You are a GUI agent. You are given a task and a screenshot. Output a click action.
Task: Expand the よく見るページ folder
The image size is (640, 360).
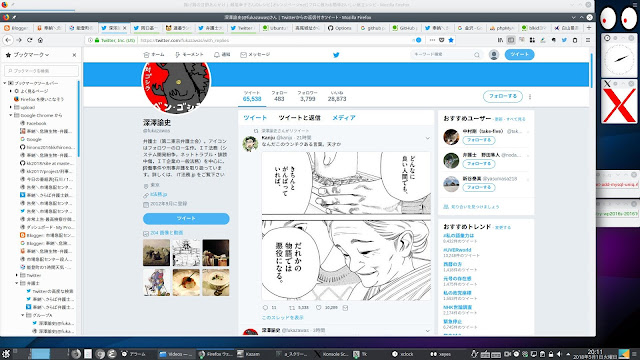point(11,91)
